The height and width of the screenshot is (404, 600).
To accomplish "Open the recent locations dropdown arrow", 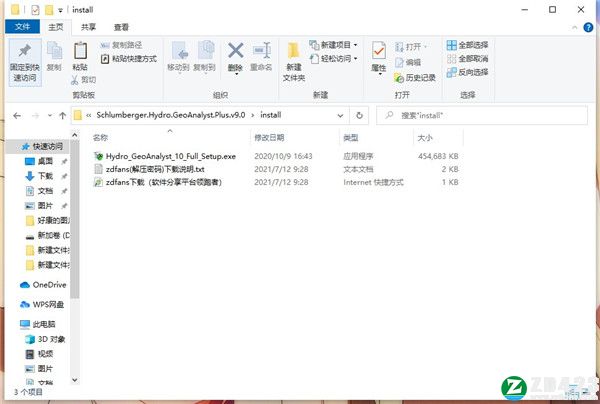I will 50,115.
